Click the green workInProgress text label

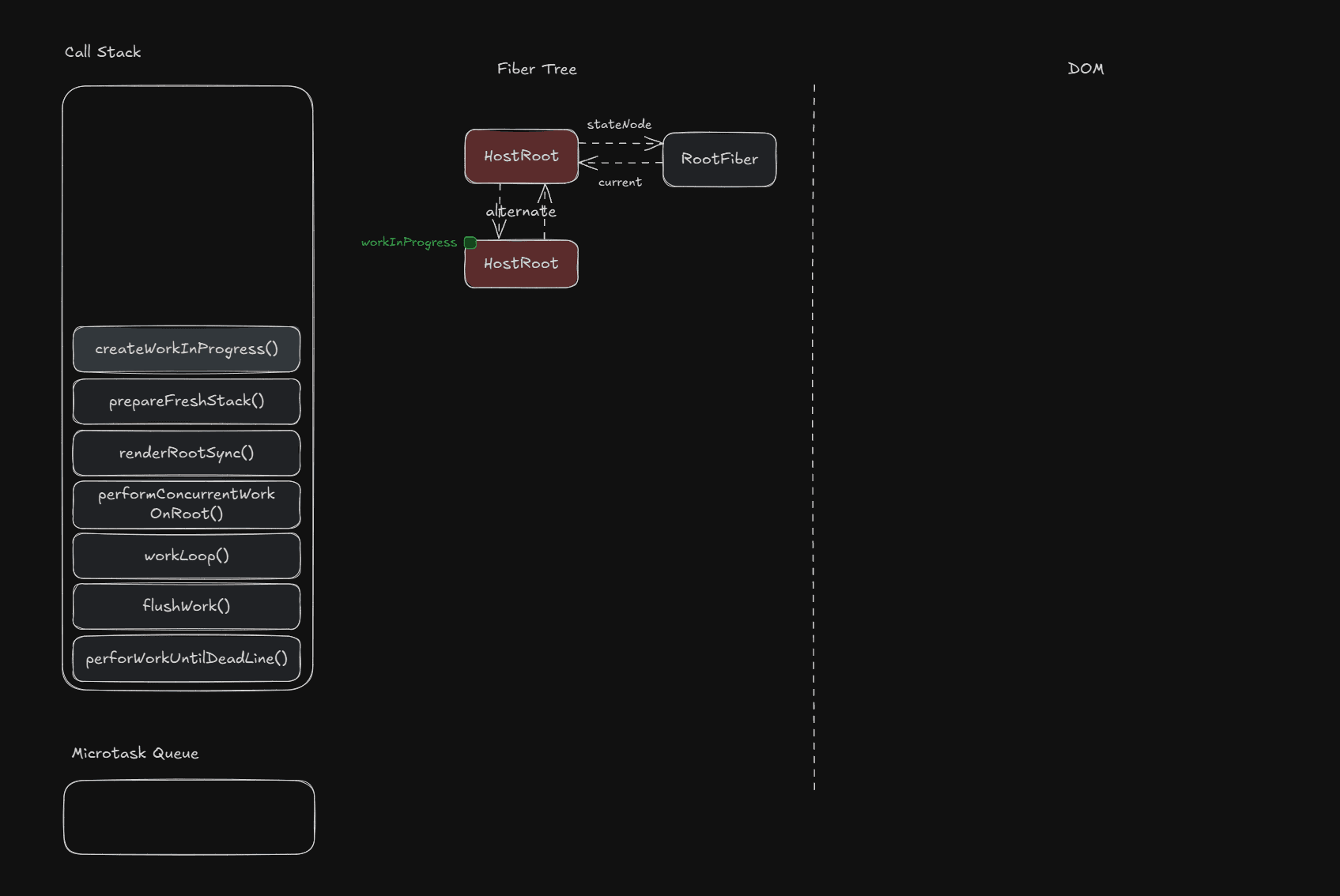(x=409, y=243)
